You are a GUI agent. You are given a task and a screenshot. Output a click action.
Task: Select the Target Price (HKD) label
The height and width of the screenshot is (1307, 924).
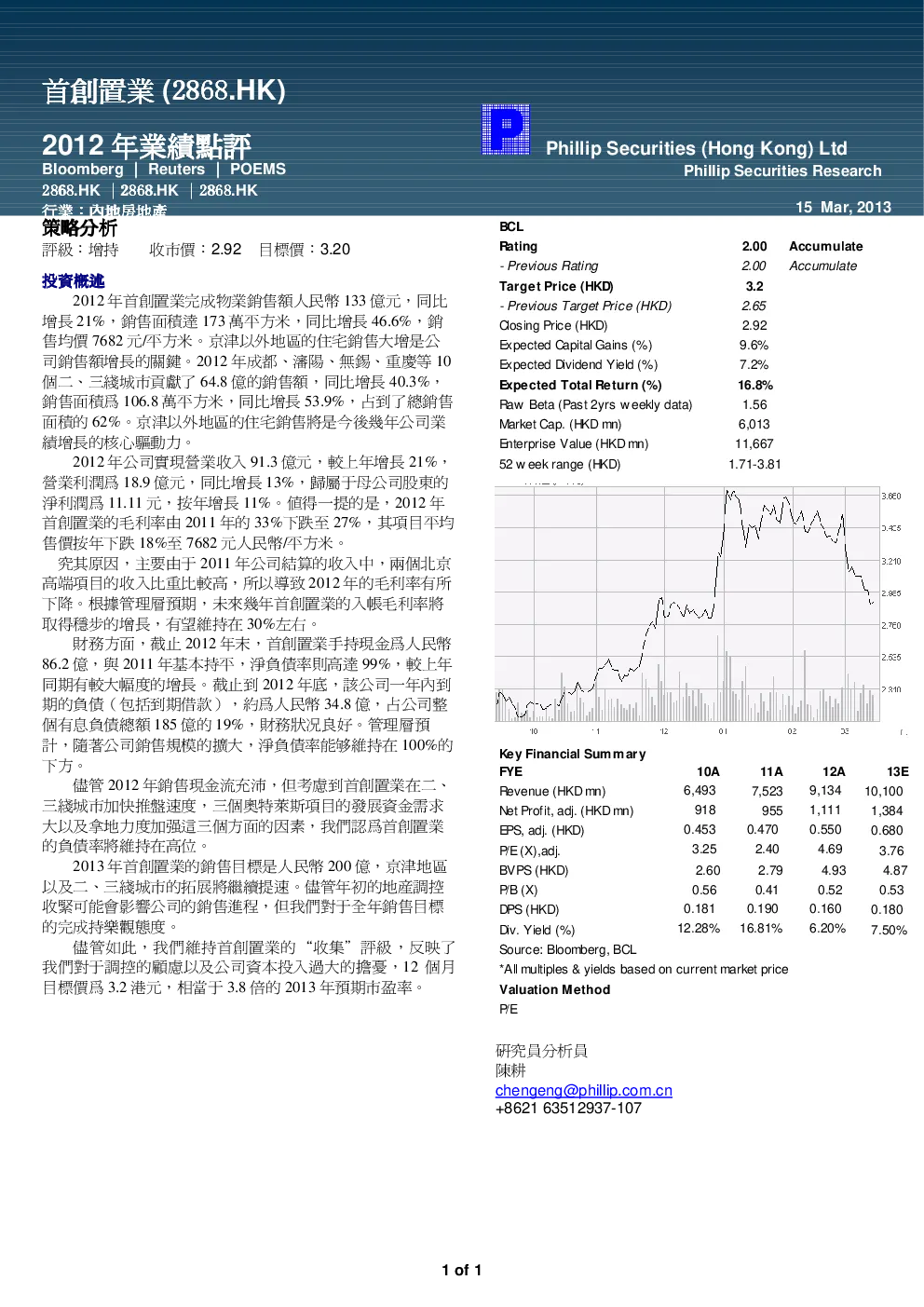click(556, 287)
